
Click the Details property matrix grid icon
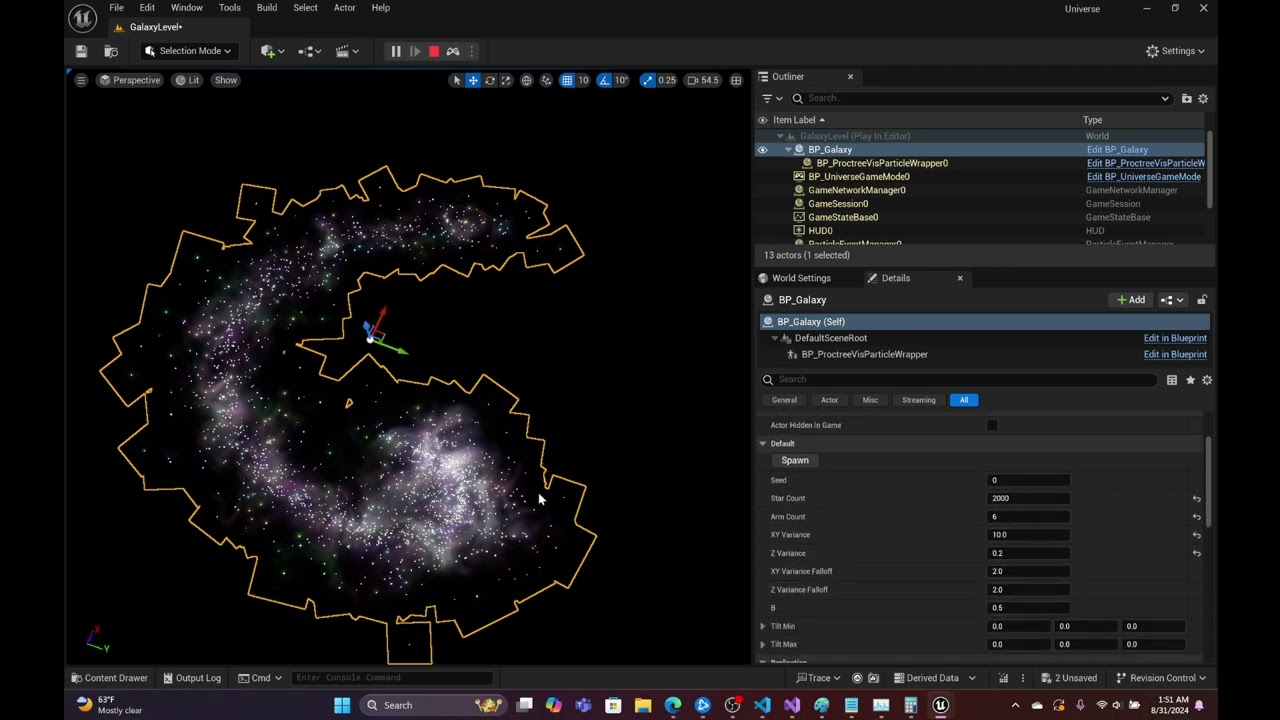(1172, 380)
